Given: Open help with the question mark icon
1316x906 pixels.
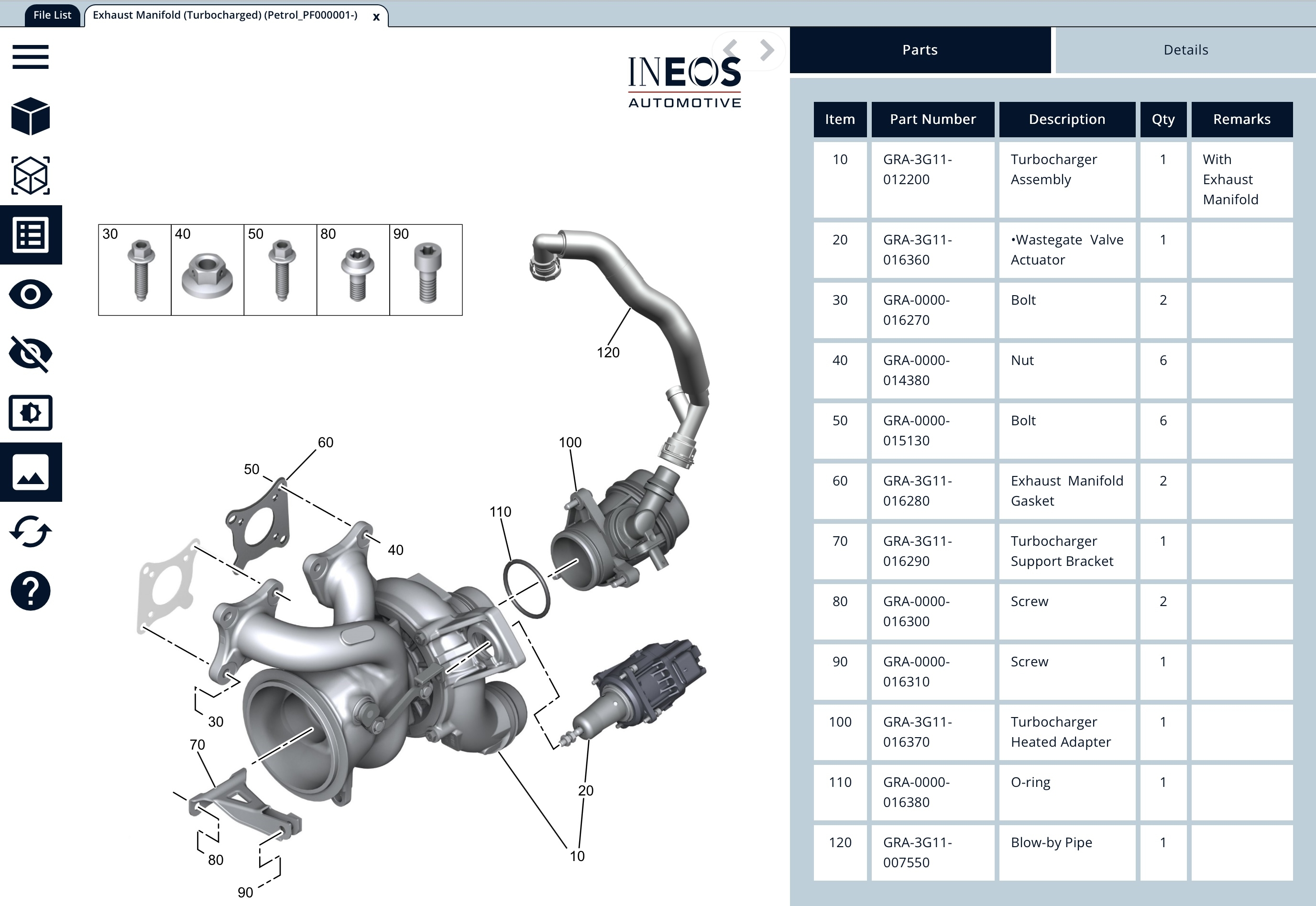Looking at the screenshot, I should [31, 591].
